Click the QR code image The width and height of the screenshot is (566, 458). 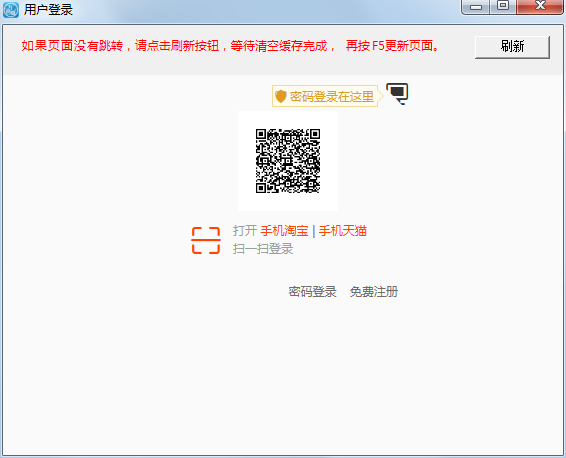pyautogui.click(x=288, y=161)
